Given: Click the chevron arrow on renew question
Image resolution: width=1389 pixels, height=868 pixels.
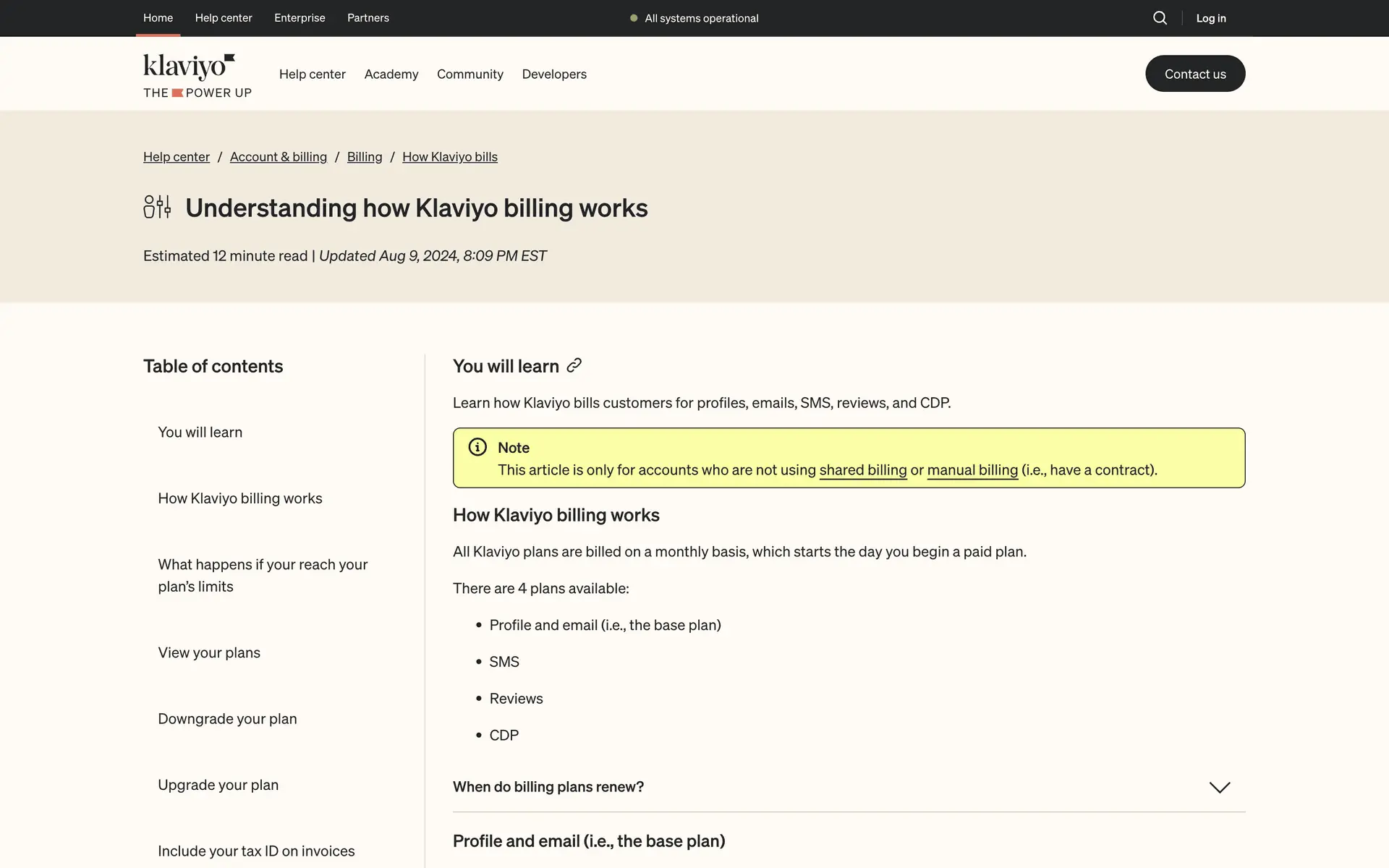Looking at the screenshot, I should (1219, 787).
